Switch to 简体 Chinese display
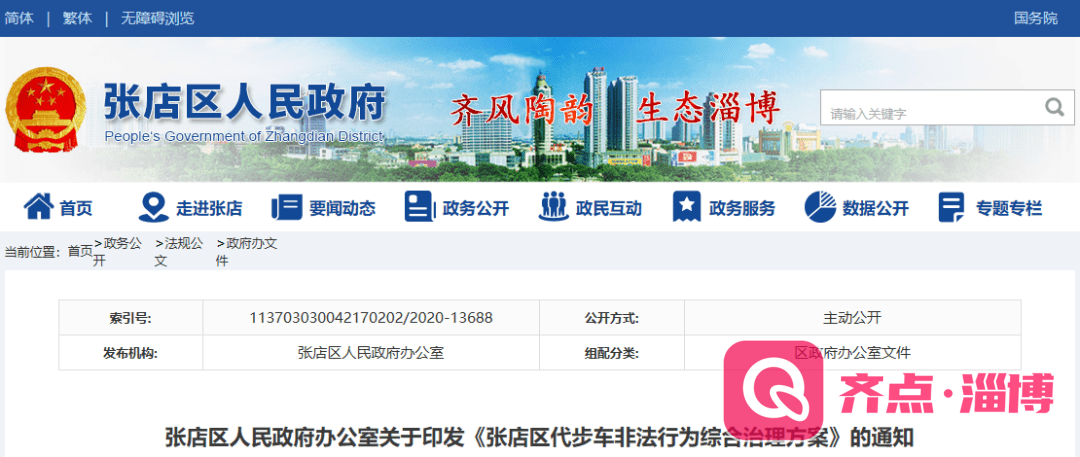The image size is (1080, 457). point(19,18)
